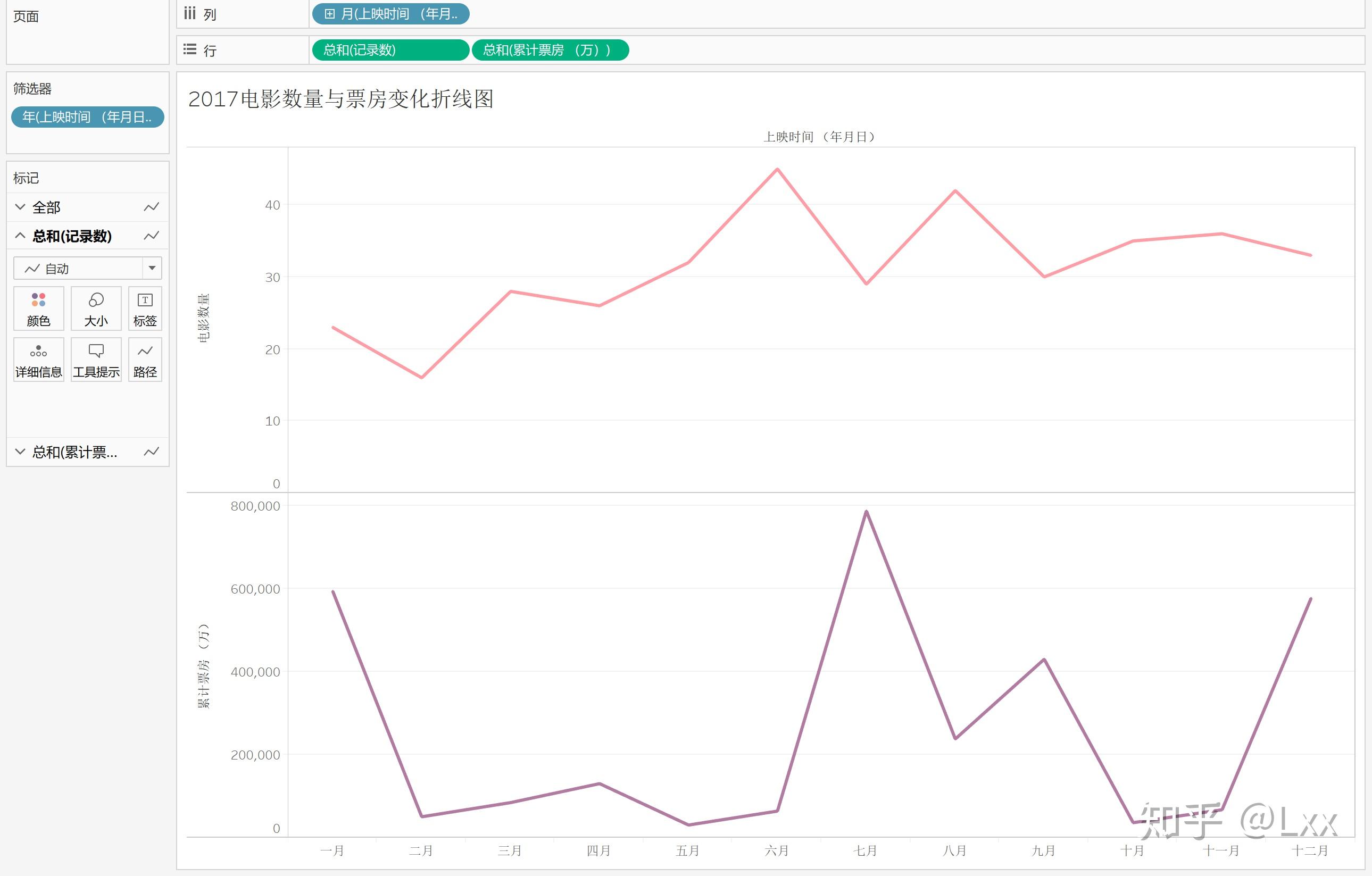This screenshot has height=876, width=1372.
Task: Click the 200,000 tick on box office axis
Action: [255, 755]
